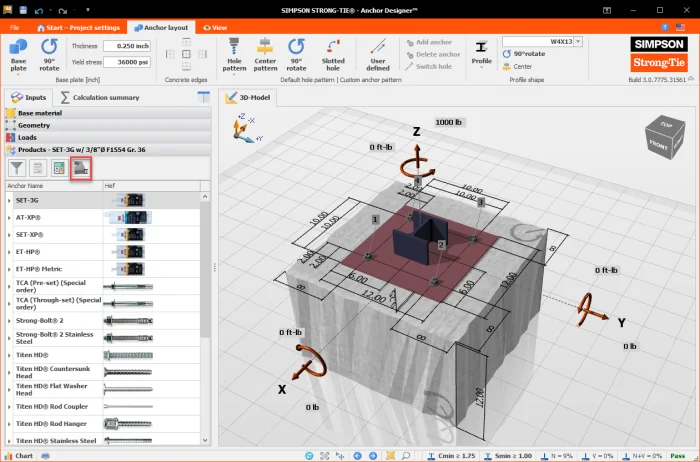Apply the Center pattern tool

(265, 55)
